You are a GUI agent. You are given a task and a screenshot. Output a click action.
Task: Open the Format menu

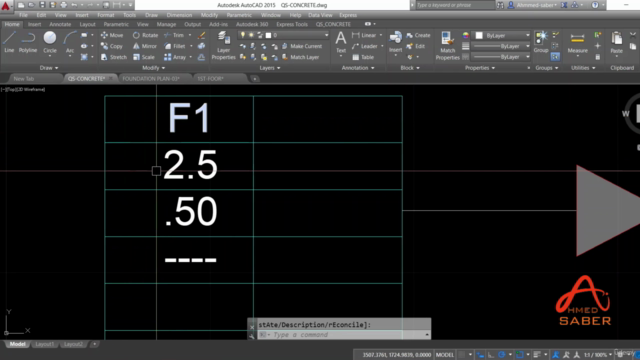coord(106,15)
